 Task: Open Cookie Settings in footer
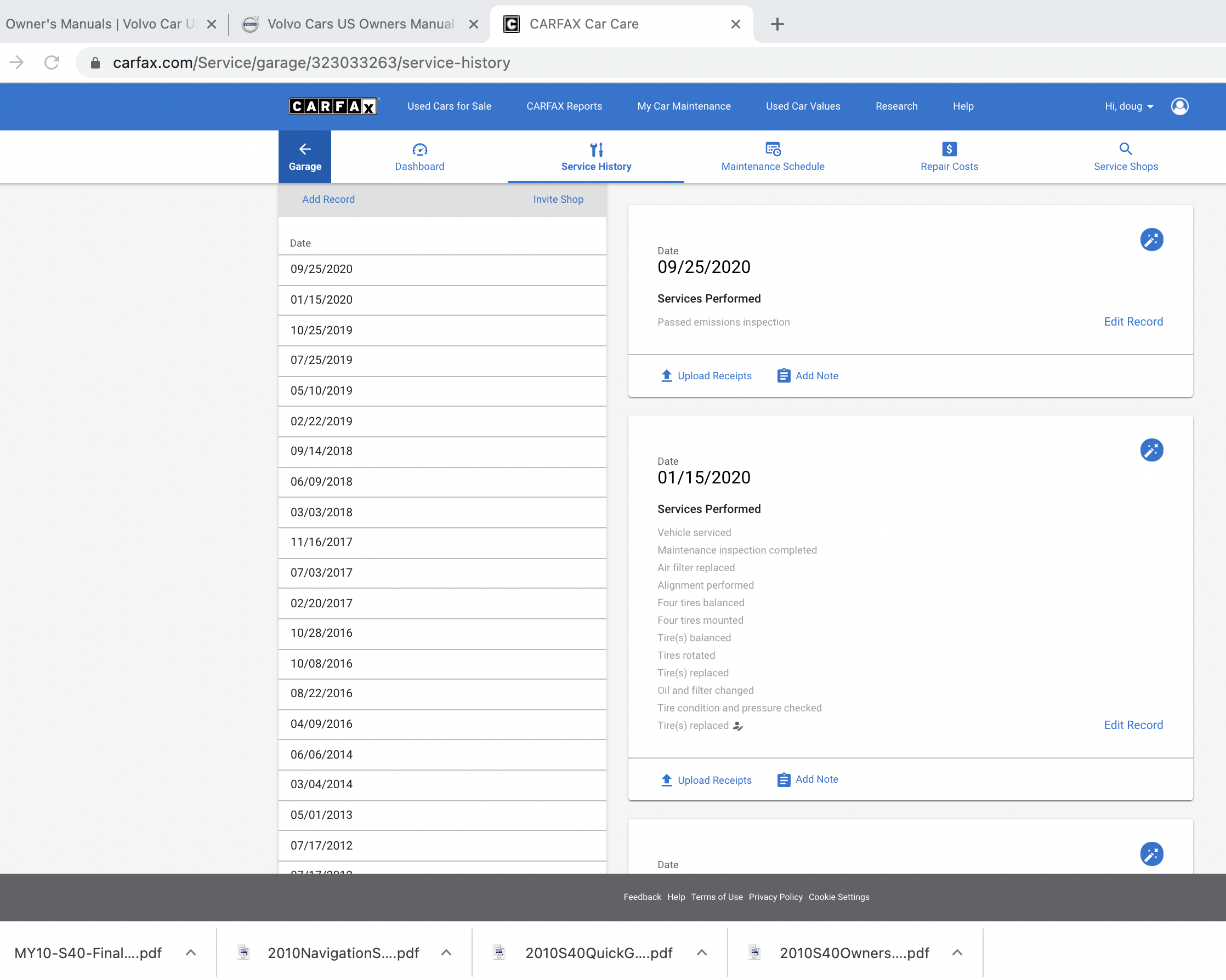point(839,897)
